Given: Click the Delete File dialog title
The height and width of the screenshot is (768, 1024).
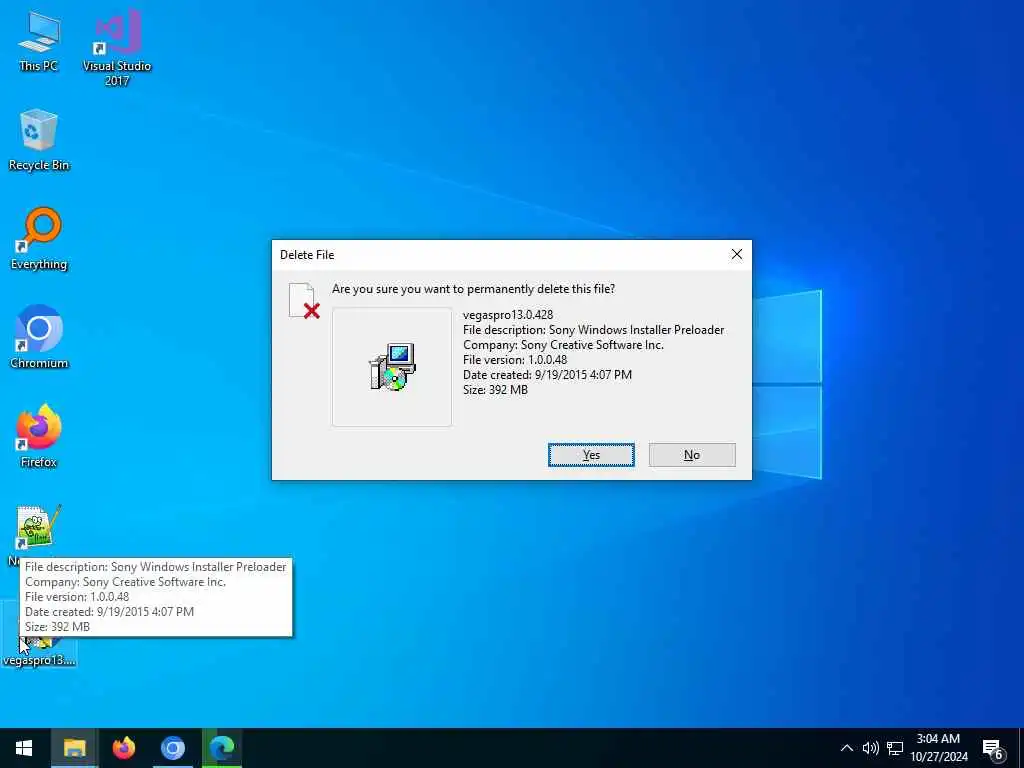Looking at the screenshot, I should pos(307,255).
